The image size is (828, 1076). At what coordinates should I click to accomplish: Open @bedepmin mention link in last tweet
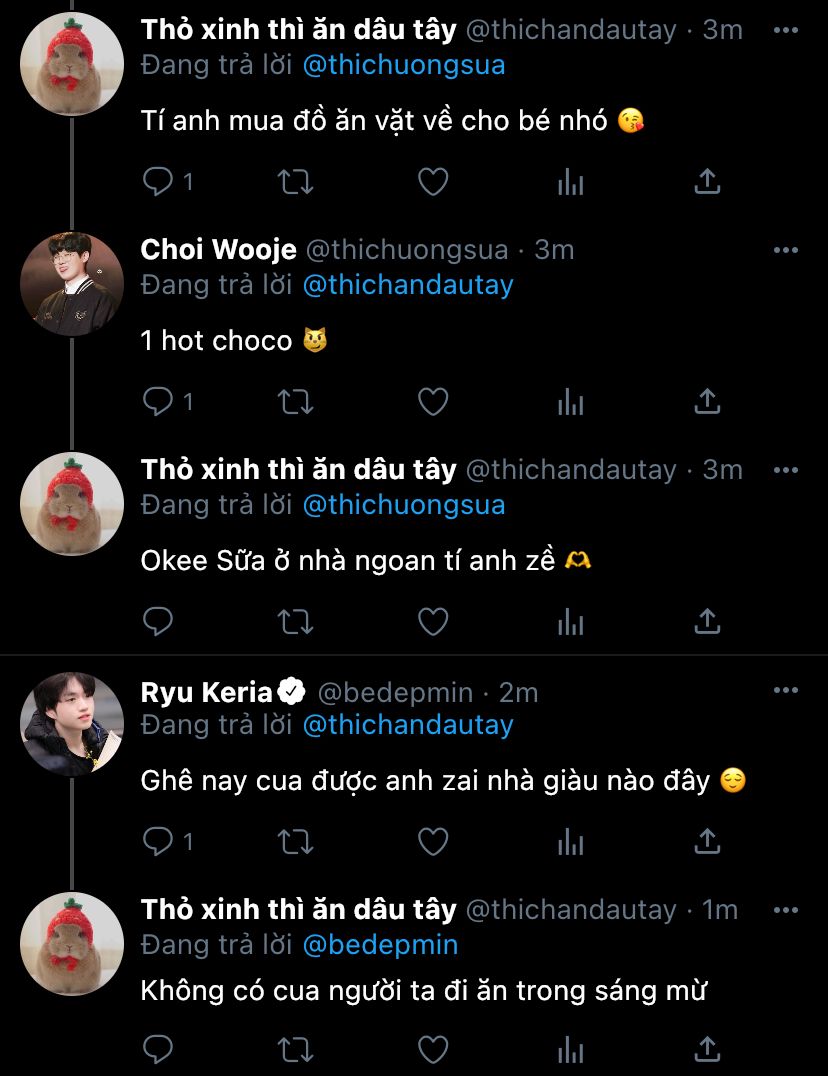point(380,944)
